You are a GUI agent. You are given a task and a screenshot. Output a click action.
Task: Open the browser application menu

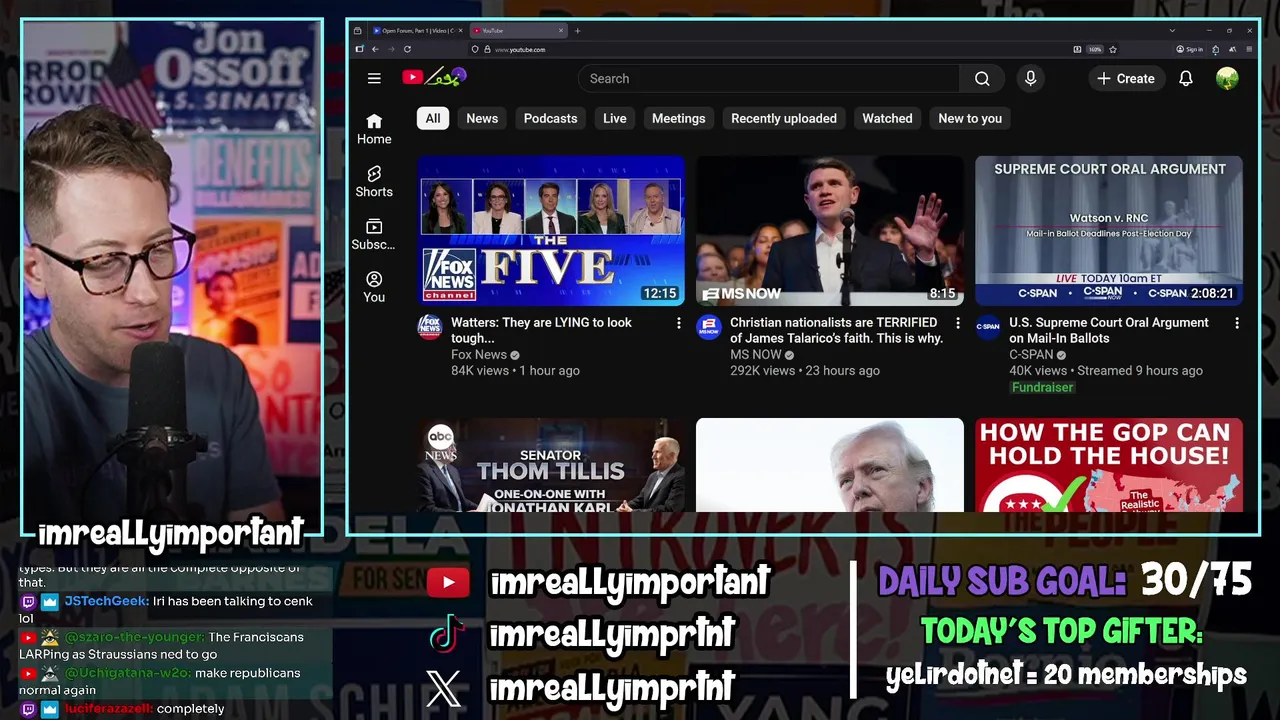coord(1249,49)
